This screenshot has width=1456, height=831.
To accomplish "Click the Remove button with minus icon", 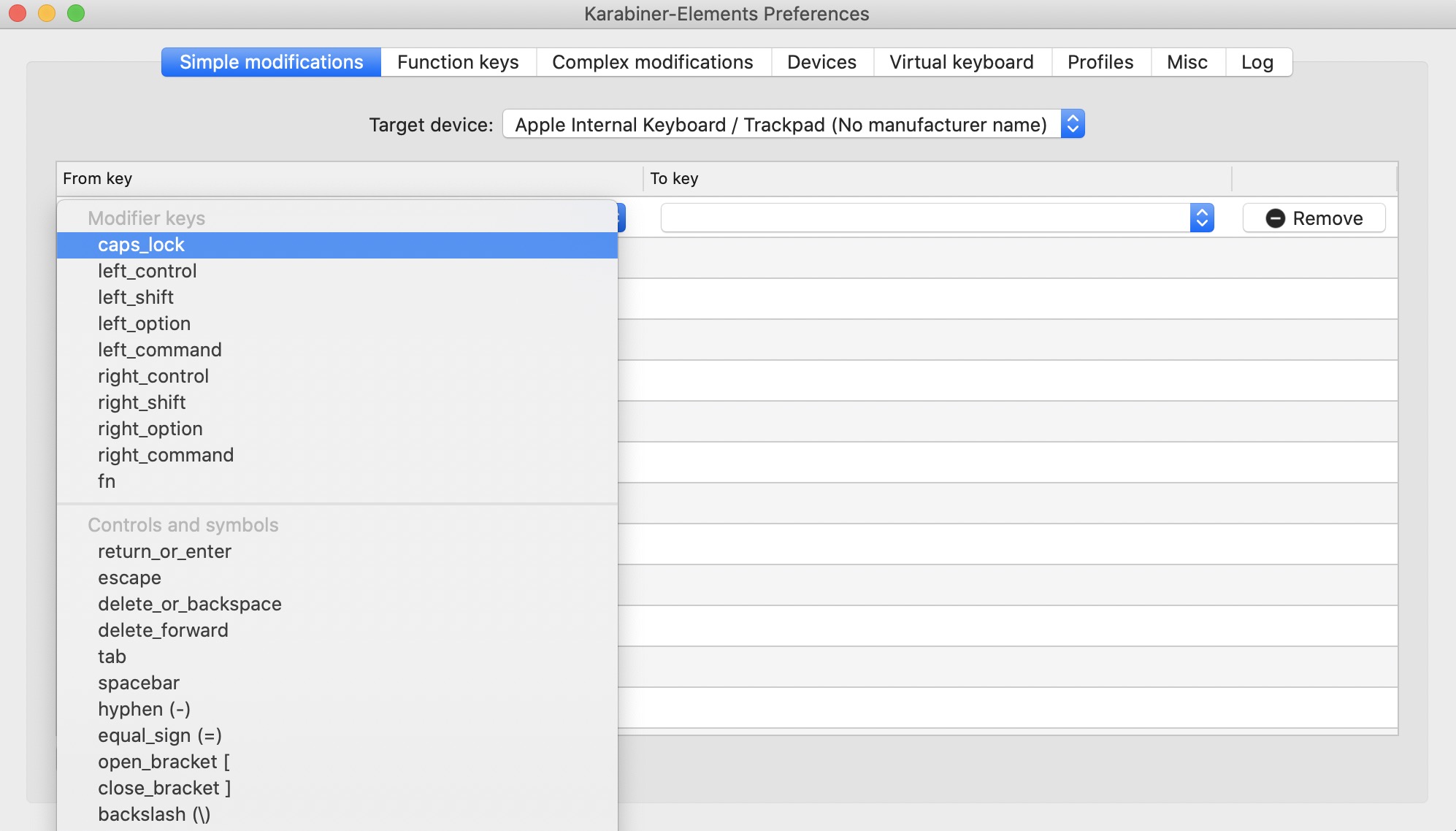I will [1314, 218].
